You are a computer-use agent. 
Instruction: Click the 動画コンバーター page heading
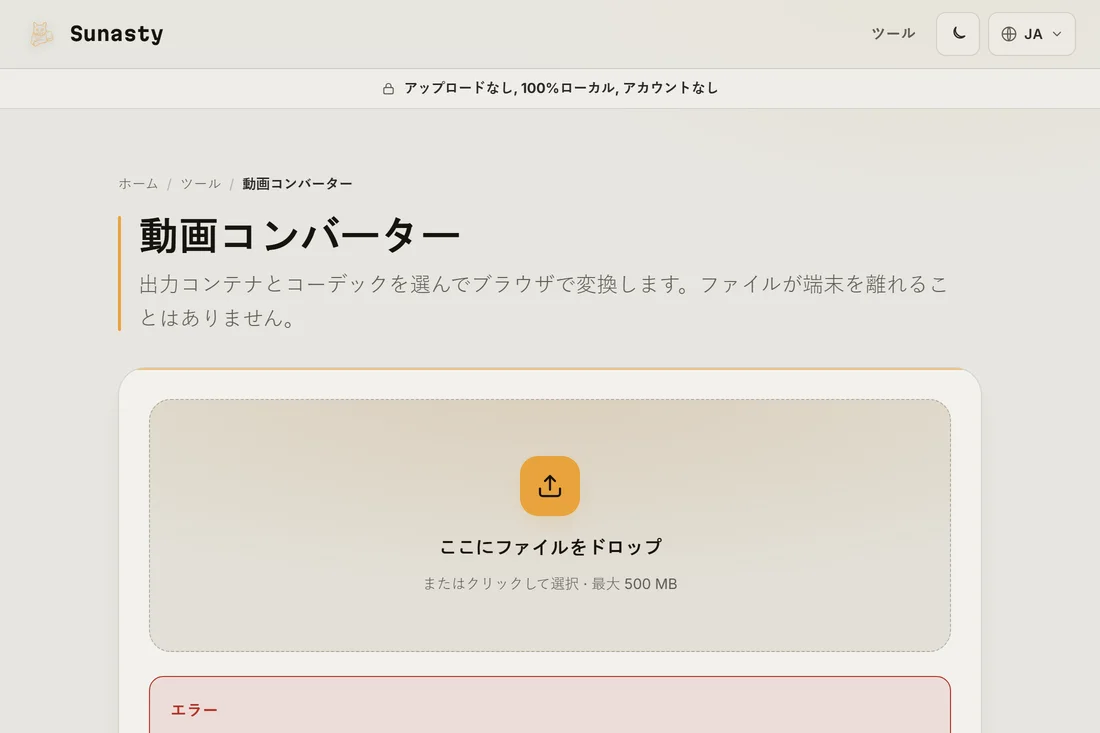pyautogui.click(x=300, y=236)
